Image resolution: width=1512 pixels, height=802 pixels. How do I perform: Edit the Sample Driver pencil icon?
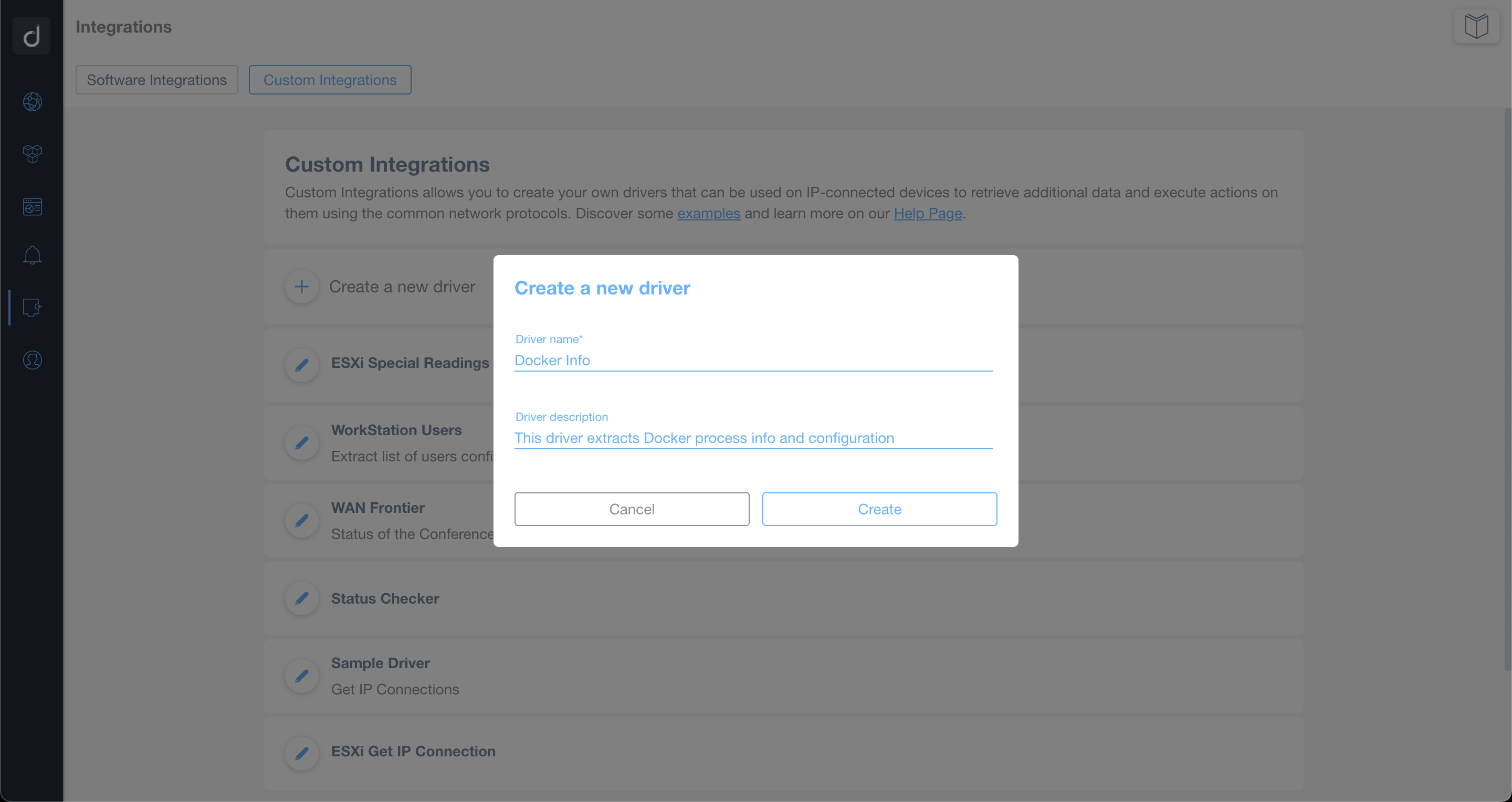coord(302,676)
